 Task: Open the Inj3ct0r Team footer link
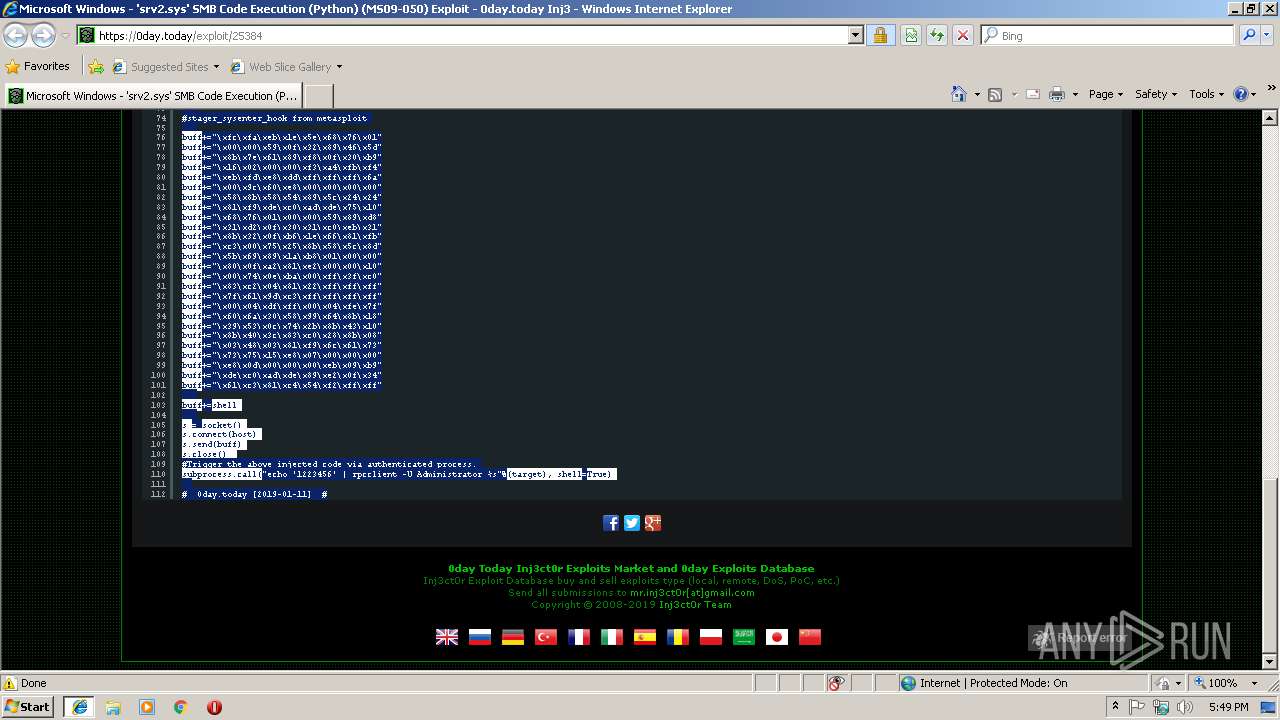695,605
